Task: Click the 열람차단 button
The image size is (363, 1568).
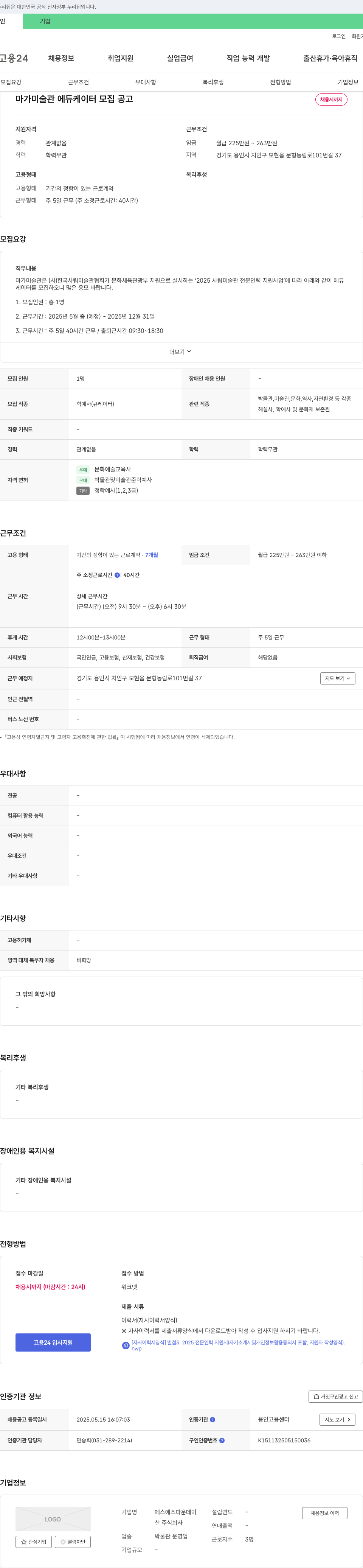Action: click(73, 1541)
